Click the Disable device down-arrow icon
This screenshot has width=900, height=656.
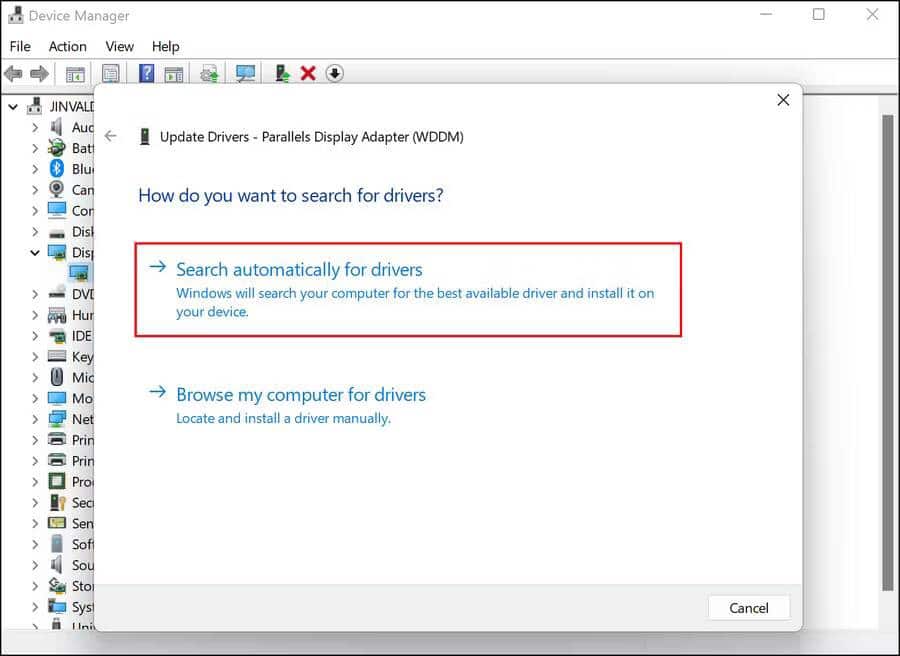(333, 73)
